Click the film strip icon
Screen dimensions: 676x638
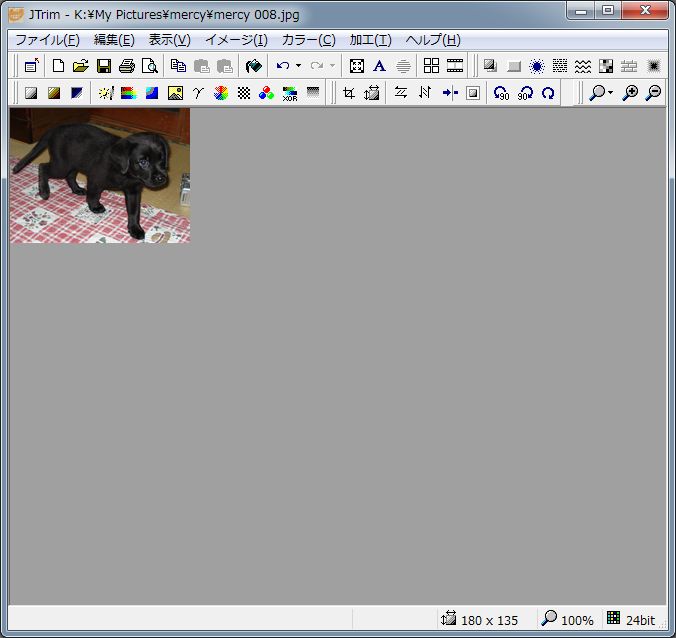coord(454,66)
